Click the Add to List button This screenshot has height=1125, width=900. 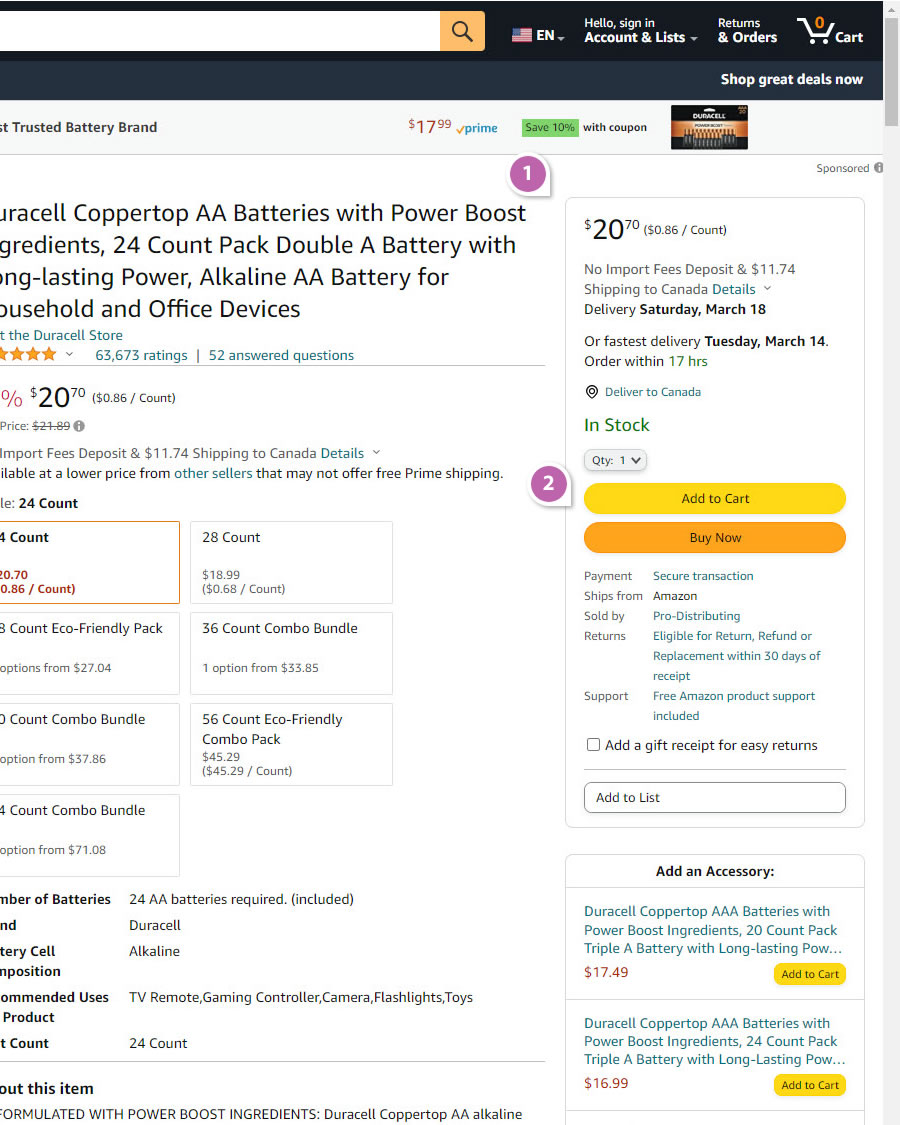(x=714, y=797)
